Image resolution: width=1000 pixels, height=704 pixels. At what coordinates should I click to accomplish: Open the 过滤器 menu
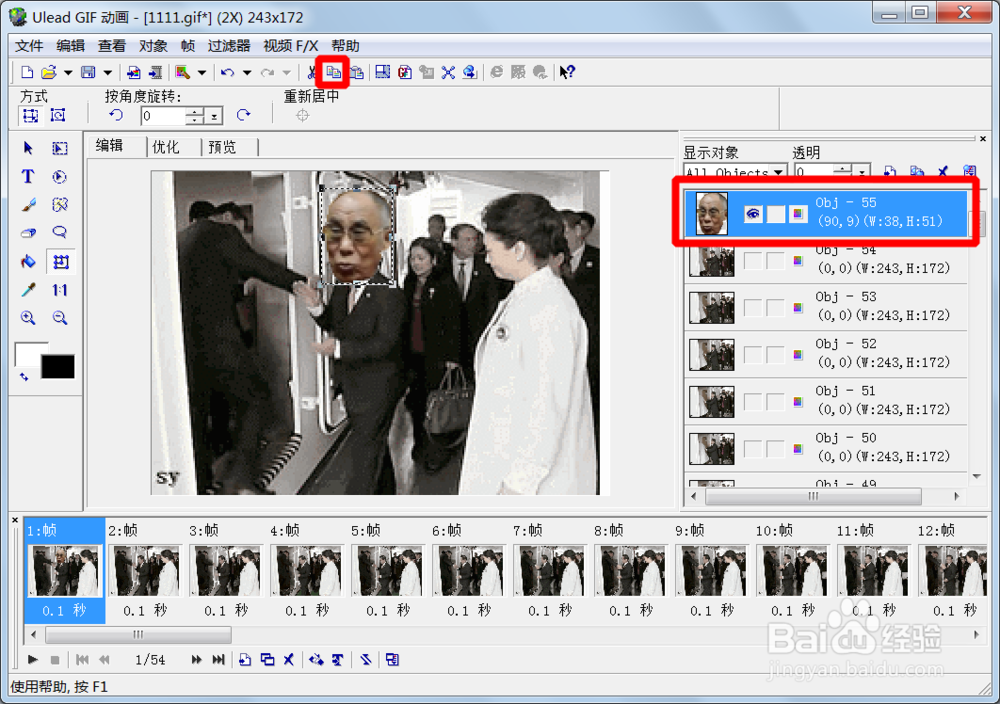229,46
